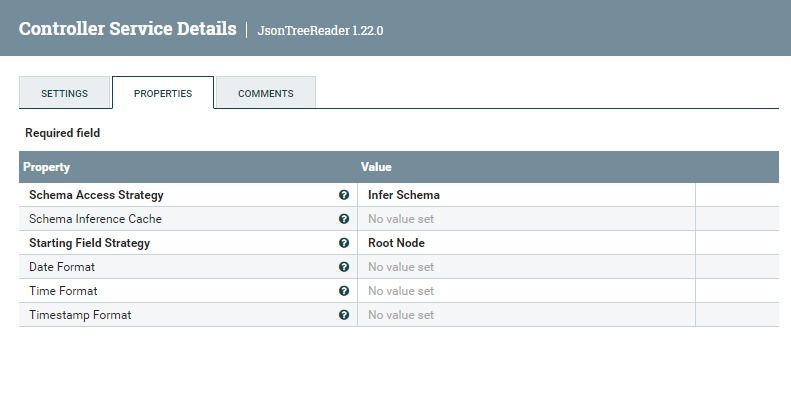Select the Timestamp Format property name
The width and height of the screenshot is (791, 395).
tap(80, 315)
